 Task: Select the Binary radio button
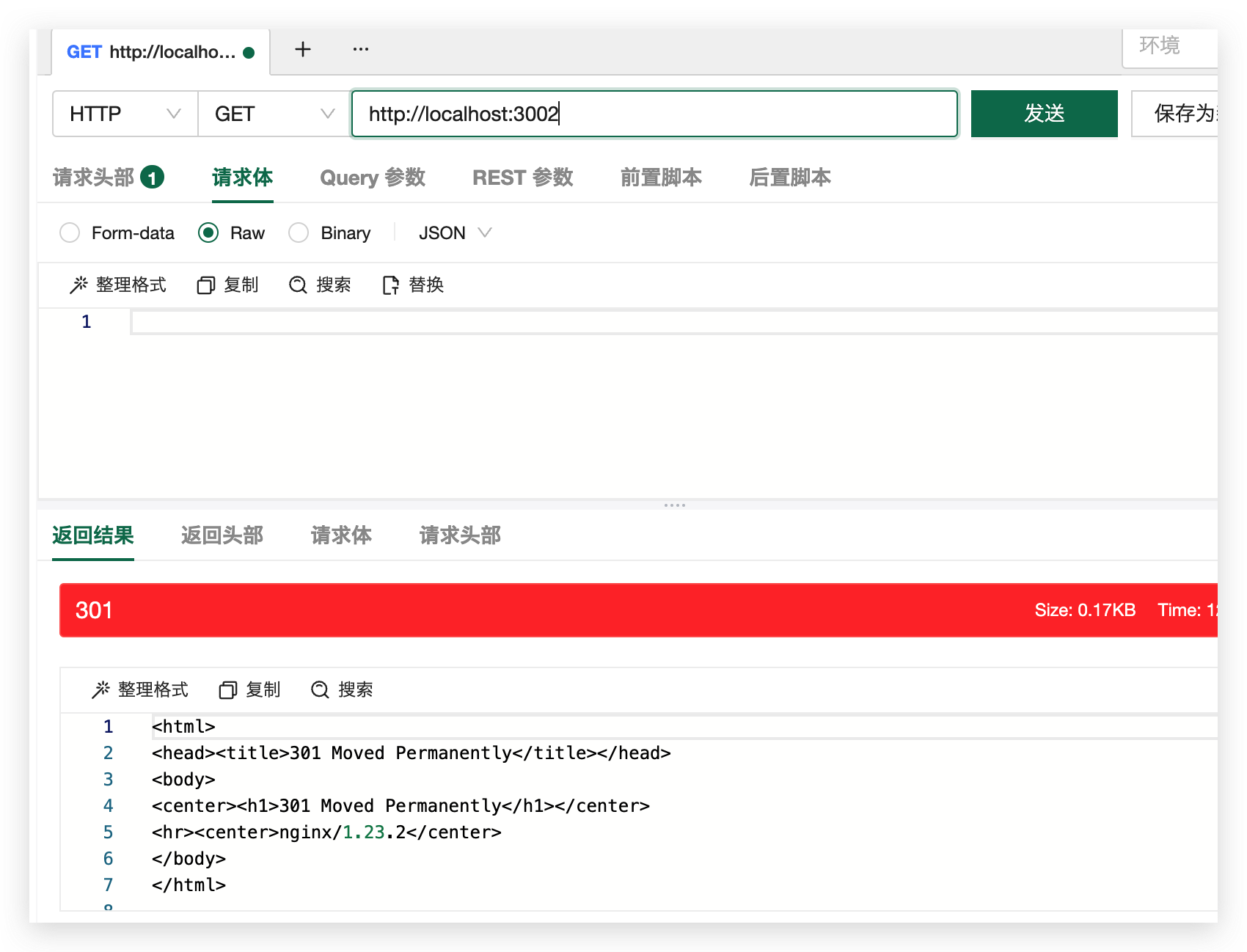(x=299, y=232)
